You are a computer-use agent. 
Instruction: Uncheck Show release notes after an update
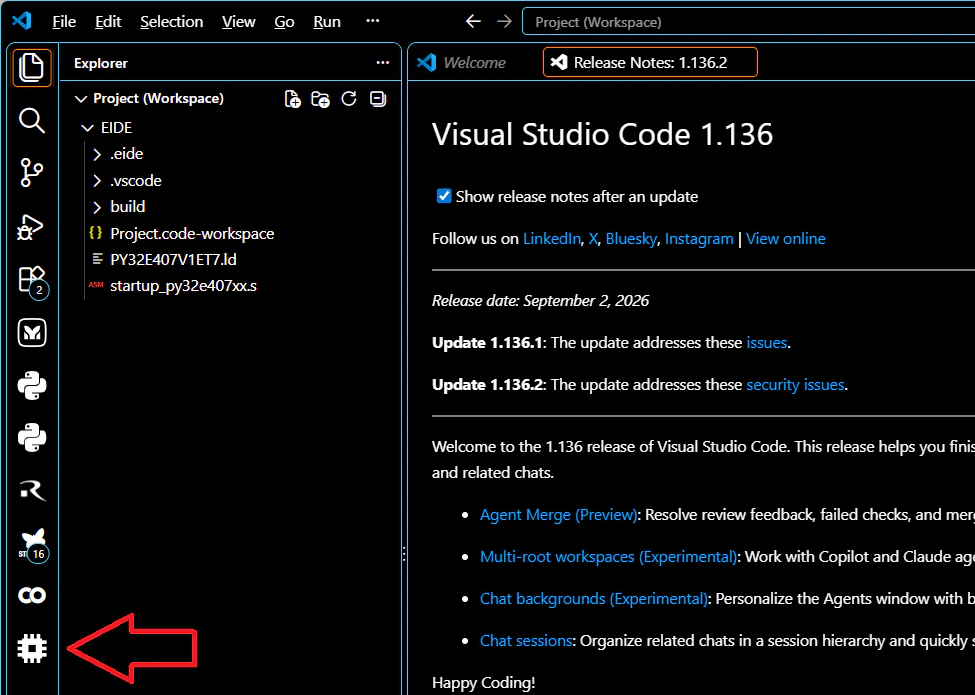444,196
